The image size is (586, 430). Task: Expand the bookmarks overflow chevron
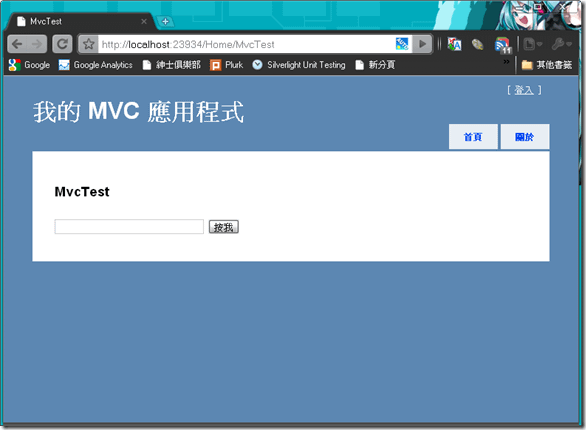[x=506, y=62]
